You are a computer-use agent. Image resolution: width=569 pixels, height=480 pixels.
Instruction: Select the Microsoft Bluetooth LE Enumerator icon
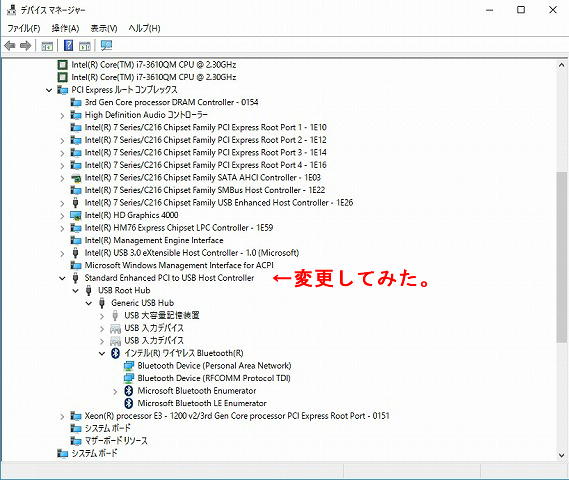[128, 403]
